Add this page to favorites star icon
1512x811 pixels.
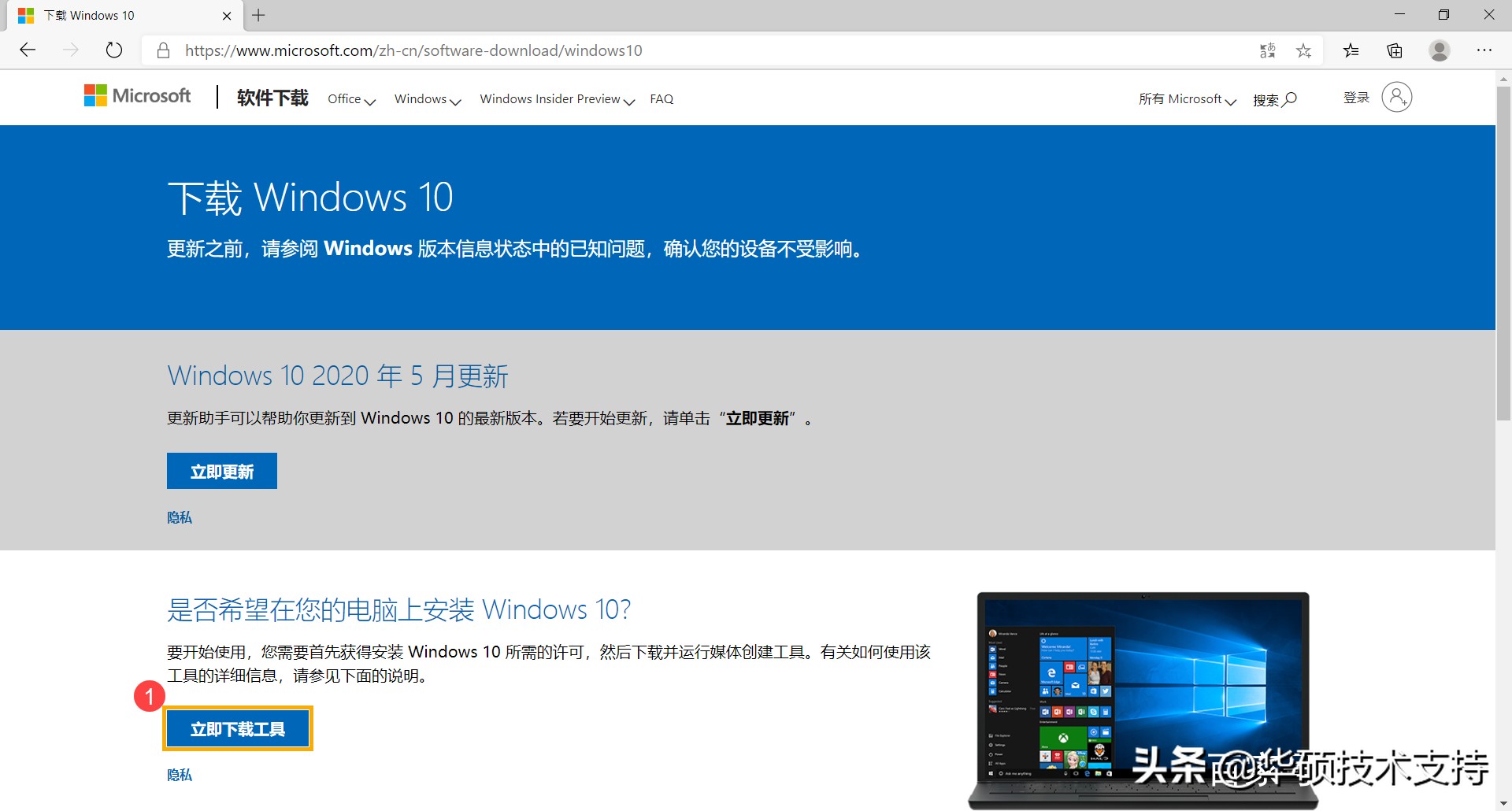pyautogui.click(x=1304, y=50)
